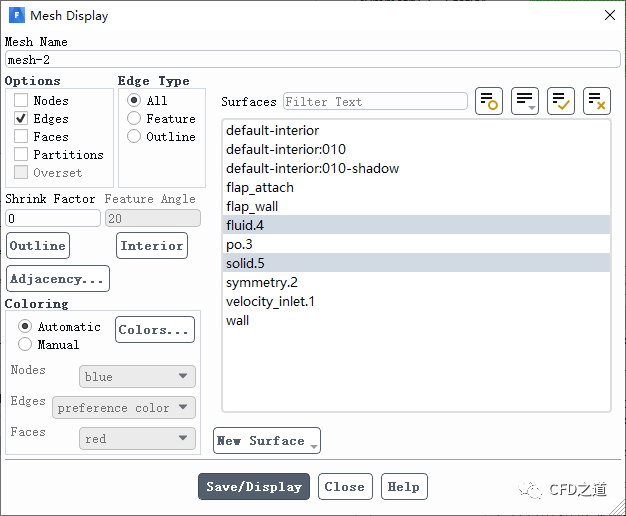Click the select all shown surfaces icon
This screenshot has height=516, width=626.
561,101
